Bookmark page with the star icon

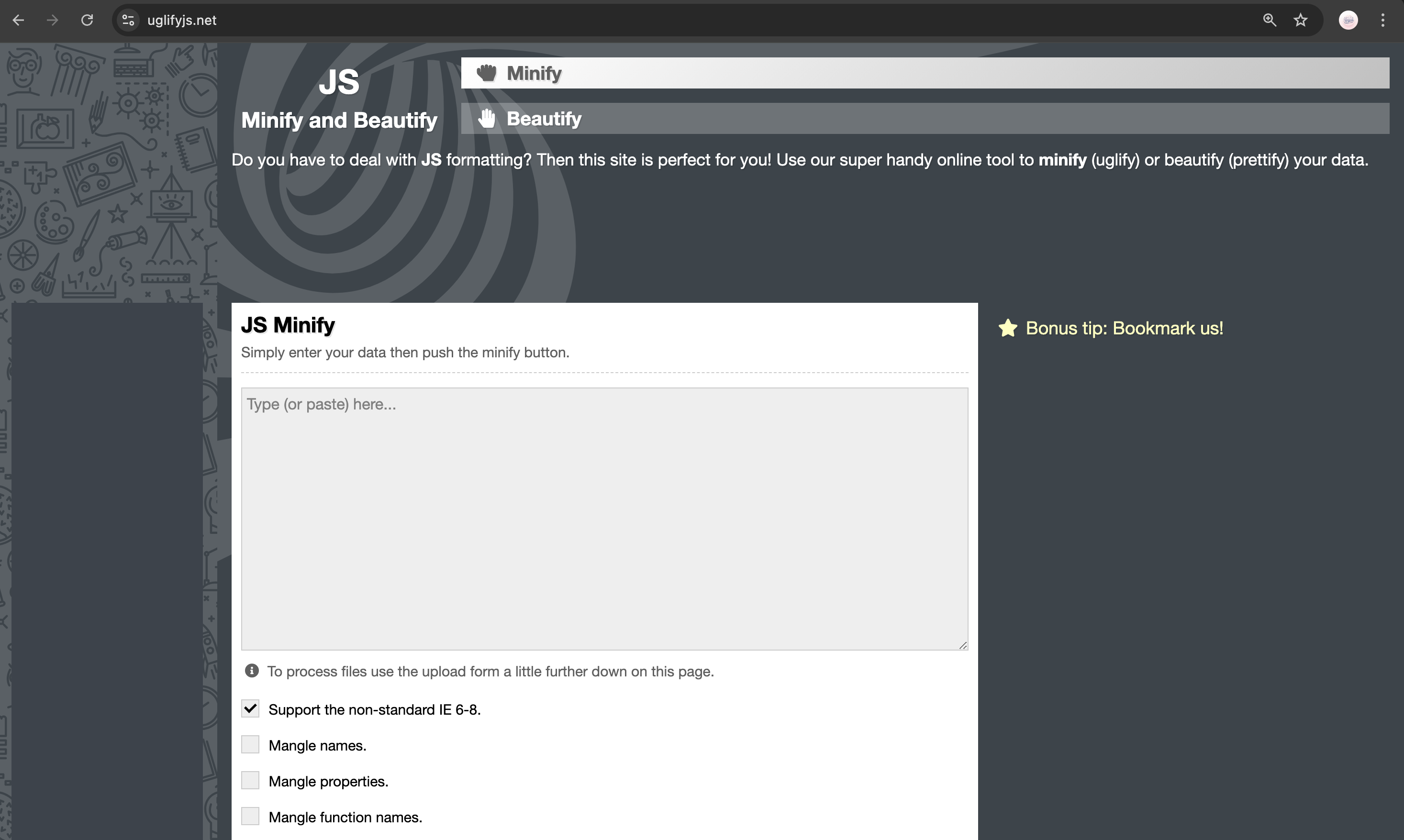click(1300, 21)
